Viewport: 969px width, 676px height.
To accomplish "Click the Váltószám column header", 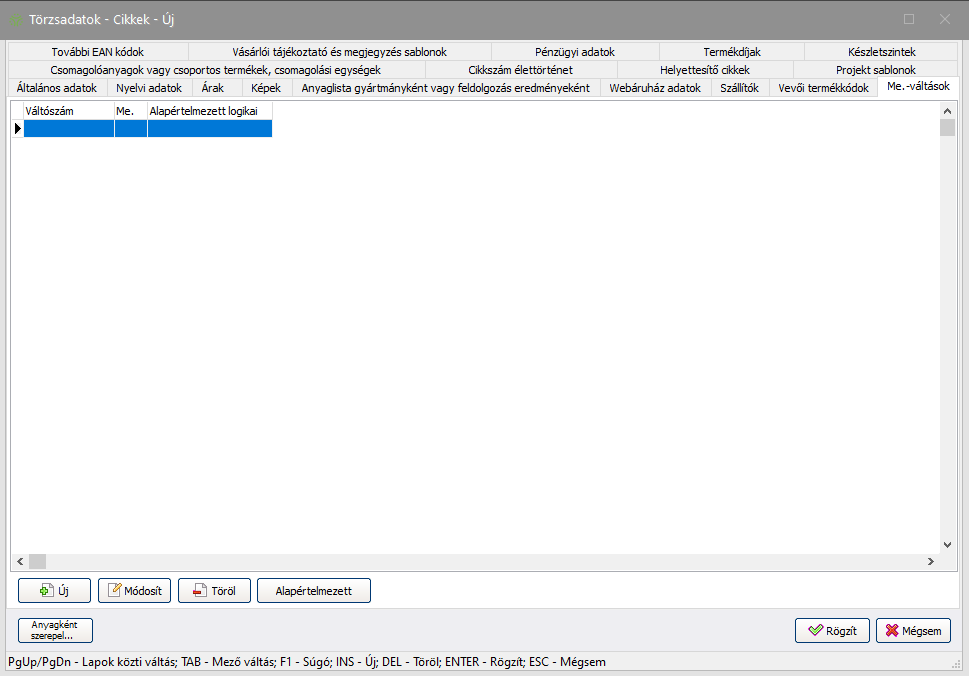I will pos(68,111).
